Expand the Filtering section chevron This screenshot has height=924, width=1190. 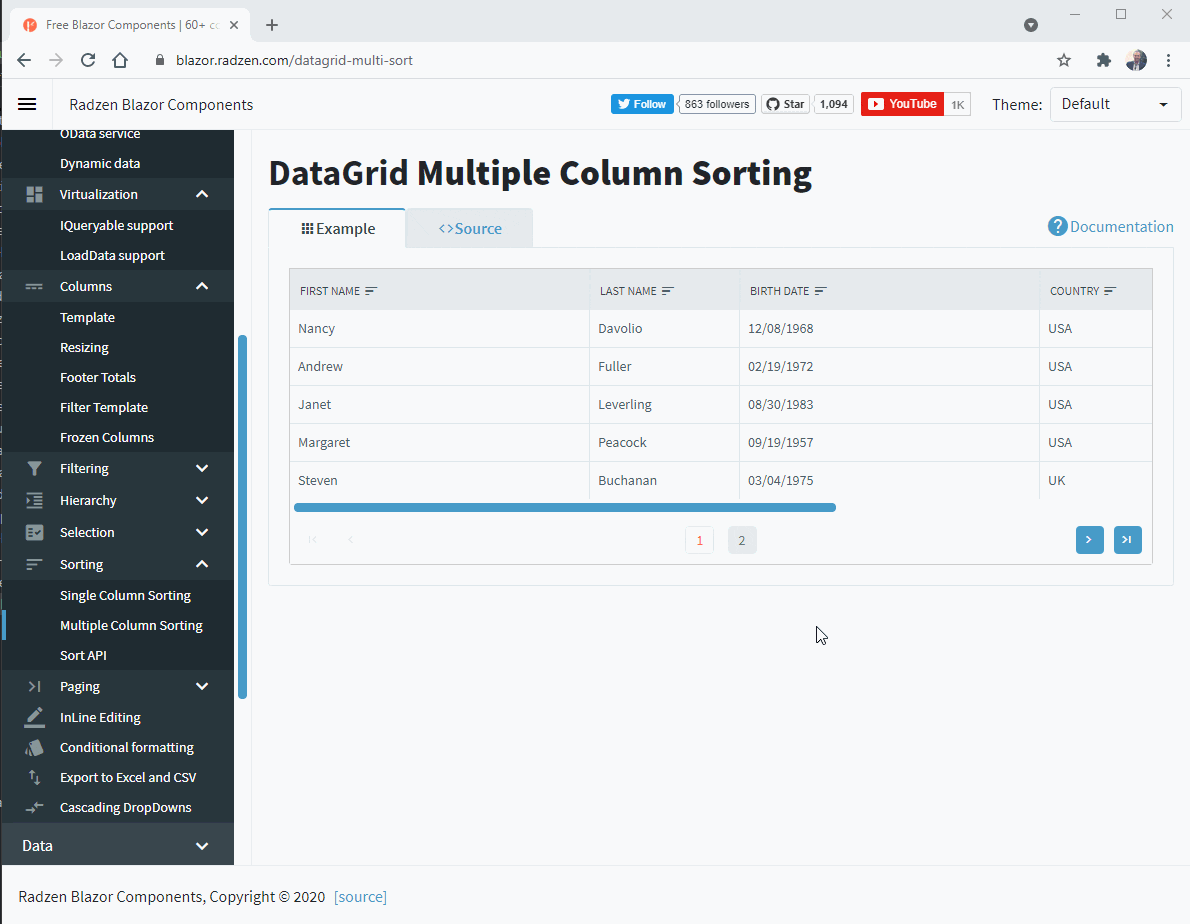[x=202, y=469]
